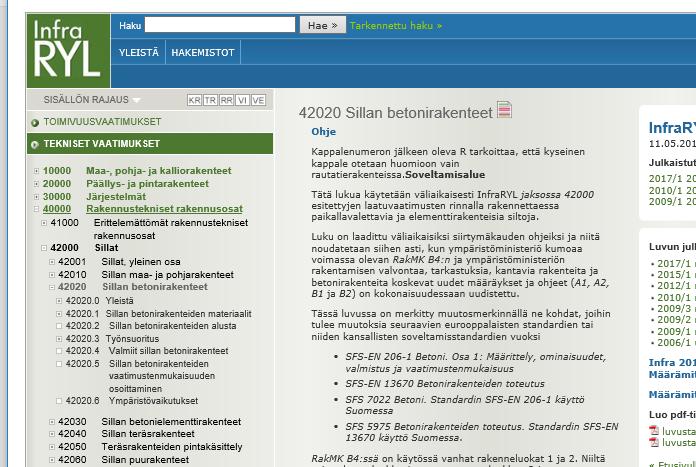The width and height of the screenshot is (696, 467).
Task: Expand the 42020.0 Yleistä node
Action: click(x=59, y=301)
